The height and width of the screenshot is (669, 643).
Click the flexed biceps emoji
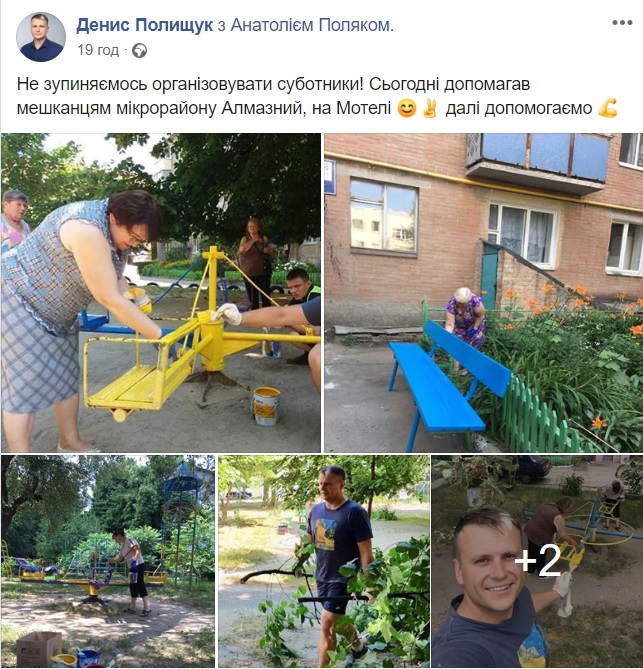(x=608, y=108)
